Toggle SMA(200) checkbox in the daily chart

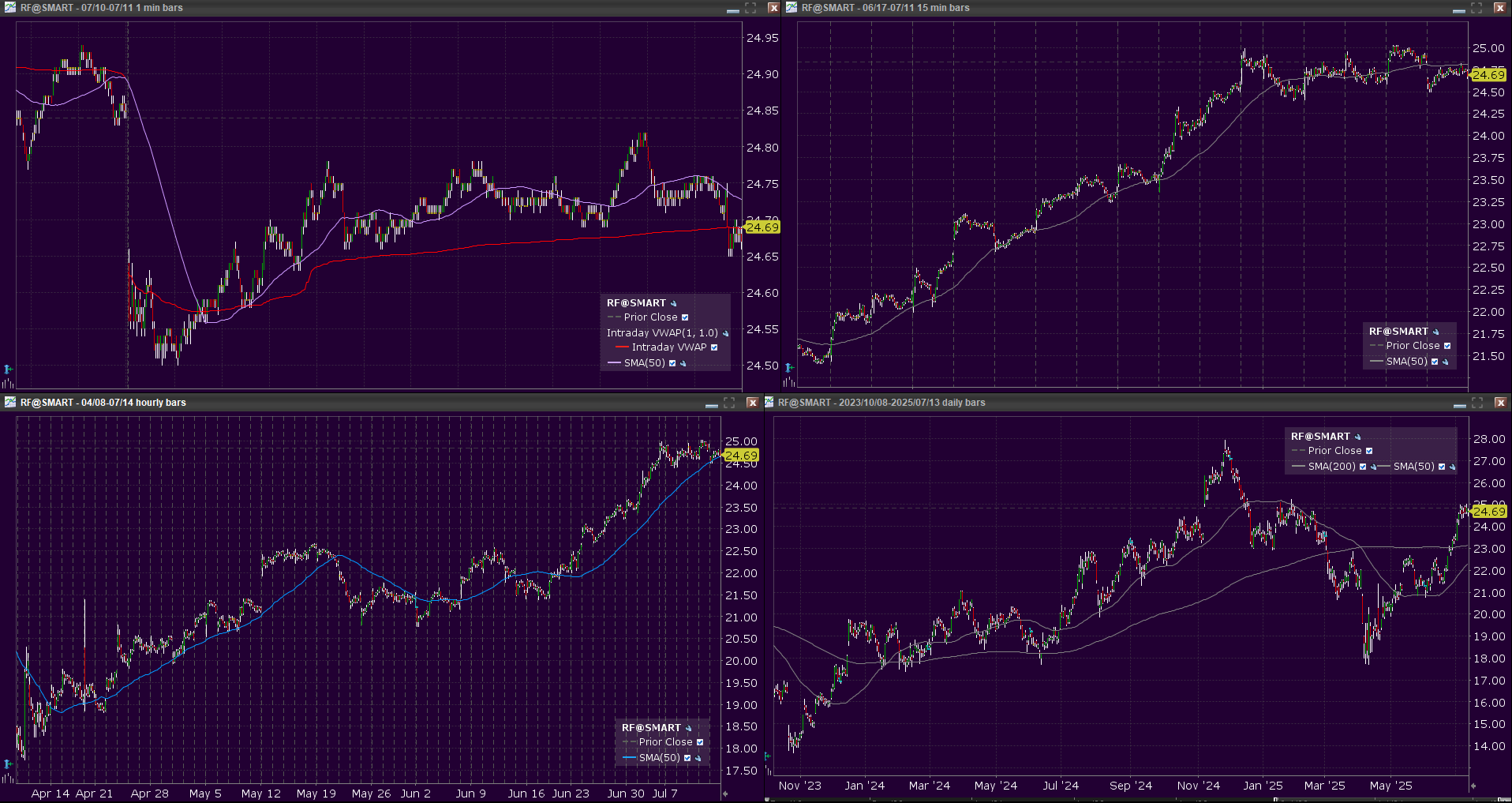click(x=1363, y=467)
